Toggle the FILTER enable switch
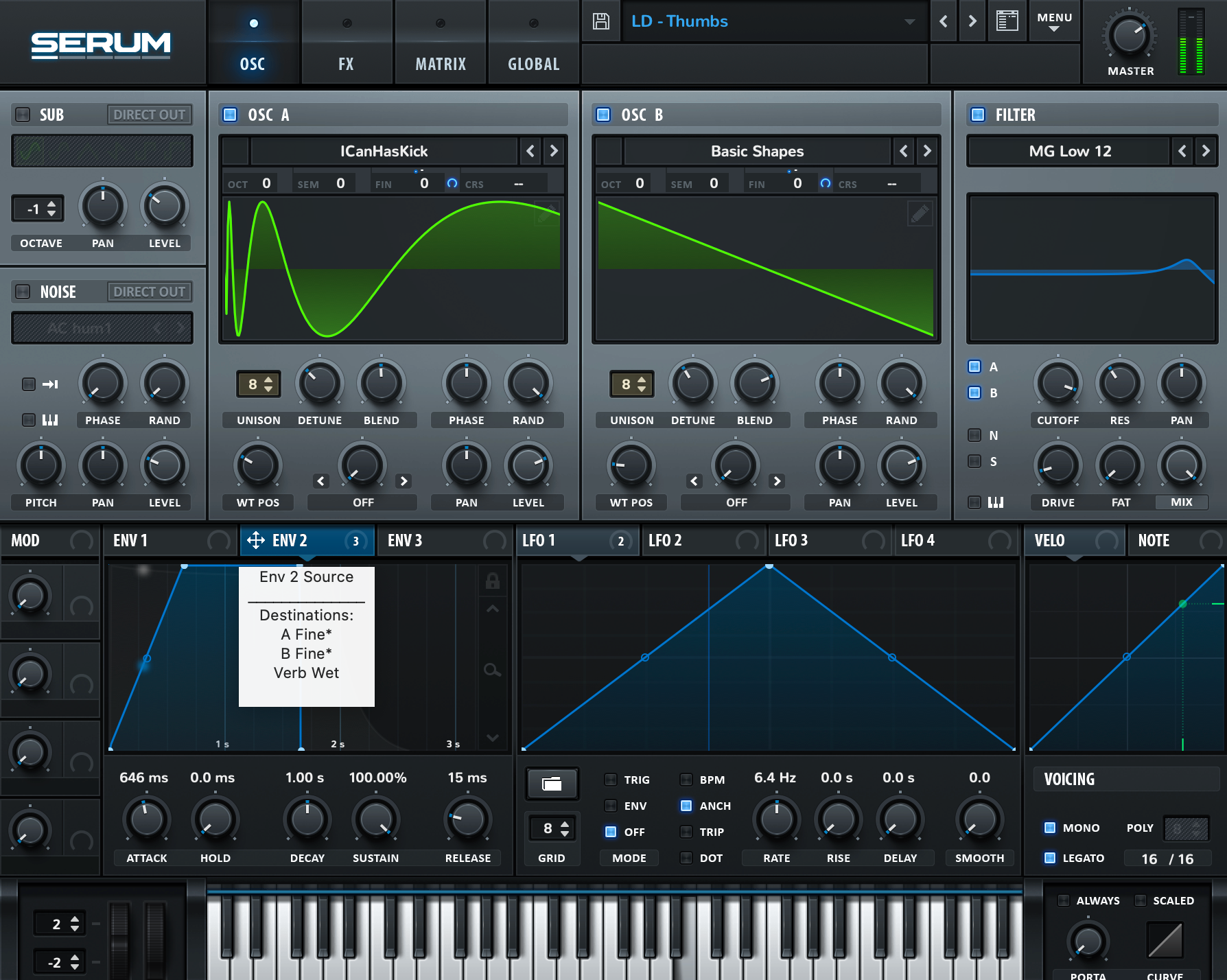The height and width of the screenshot is (980, 1227). [979, 115]
